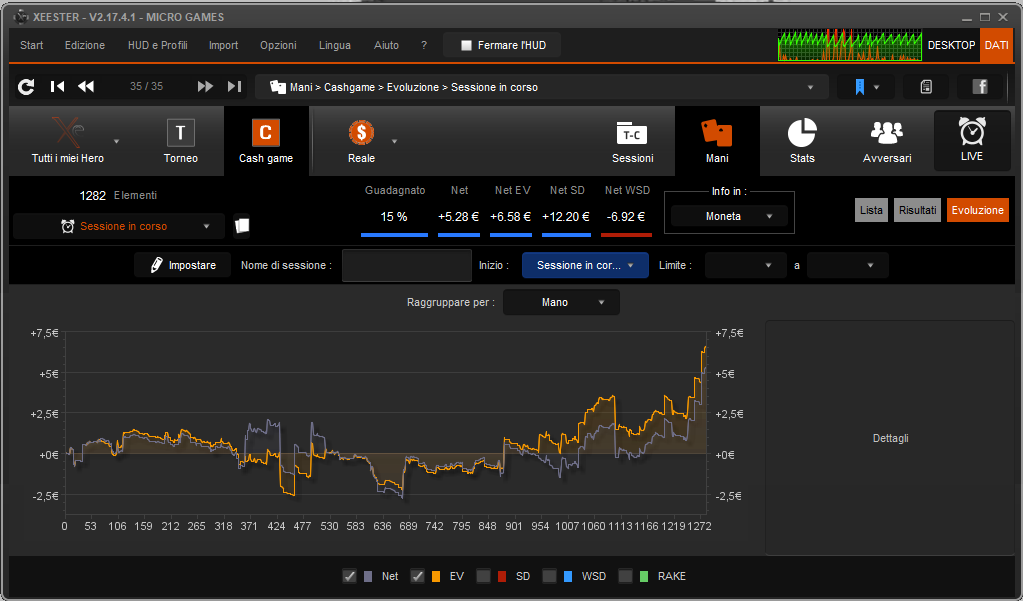Open the Stats pie chart view
The height and width of the screenshot is (601, 1023).
[x=802, y=141]
